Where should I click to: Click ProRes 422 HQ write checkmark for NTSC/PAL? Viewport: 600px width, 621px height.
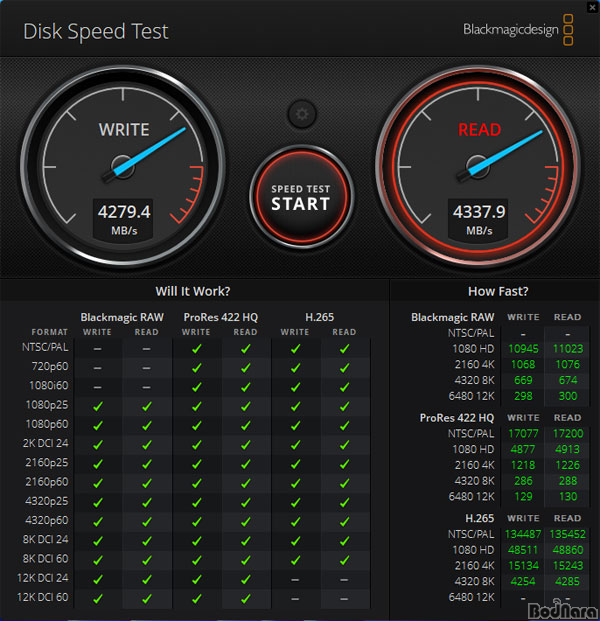196,349
